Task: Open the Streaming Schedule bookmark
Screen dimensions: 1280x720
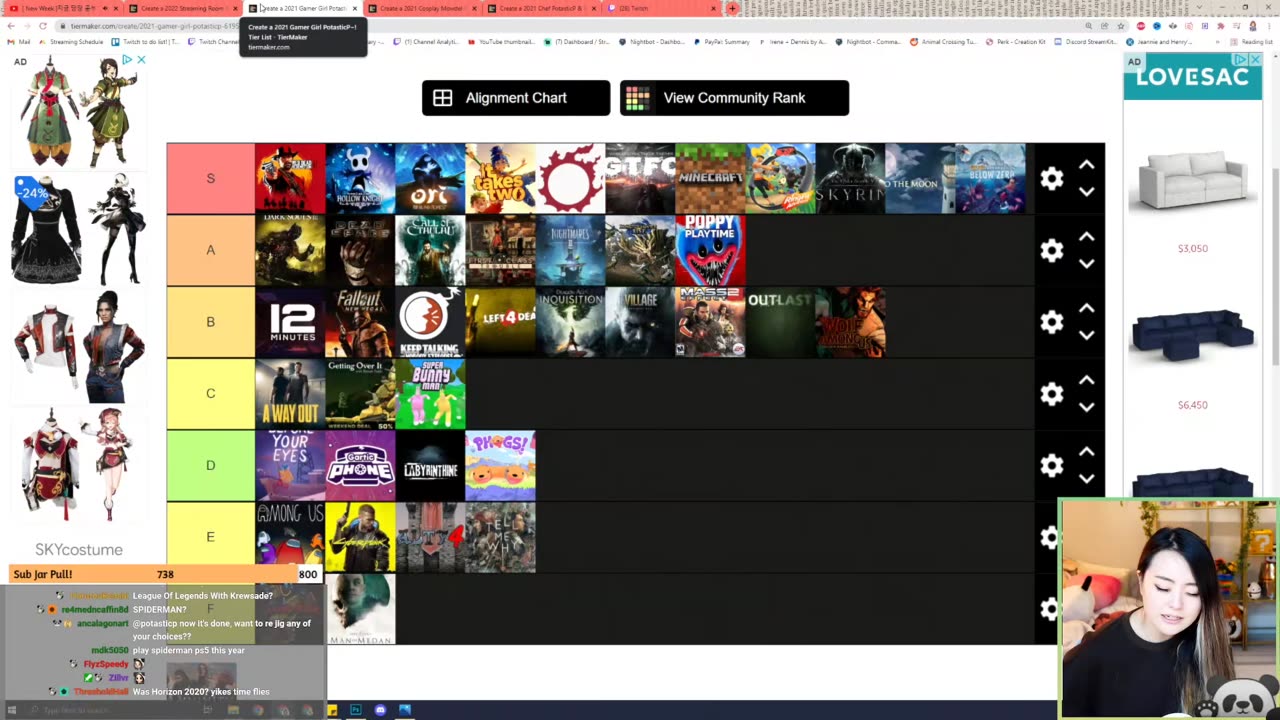Action: pyautogui.click(x=71, y=42)
